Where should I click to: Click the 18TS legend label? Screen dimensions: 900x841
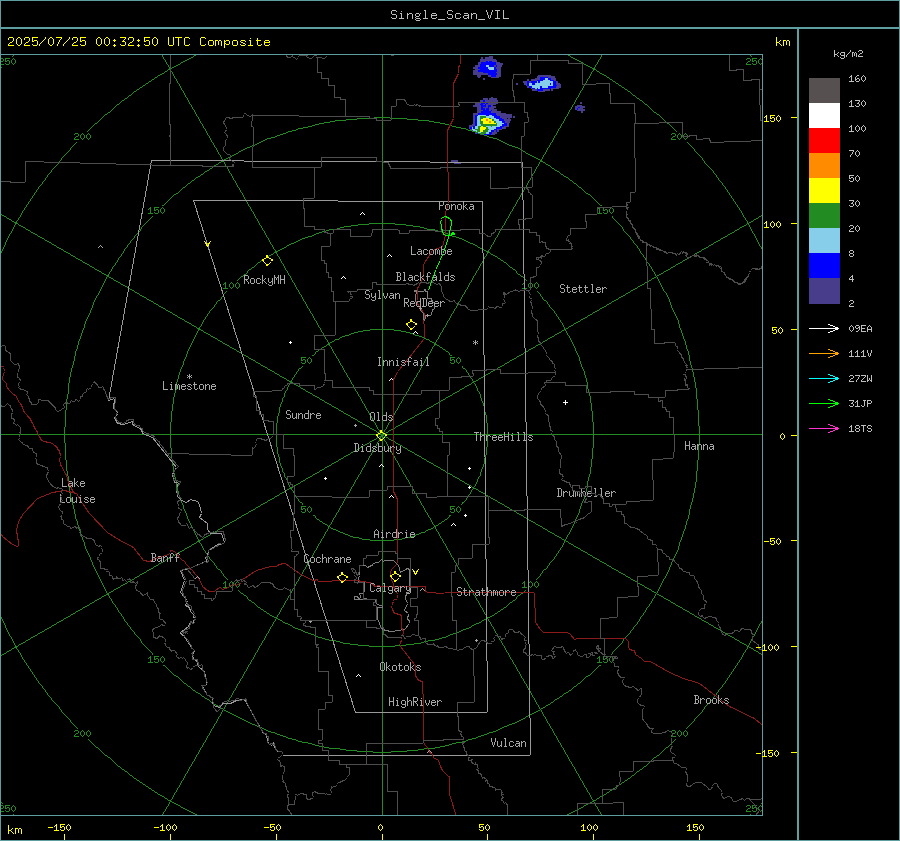[860, 429]
